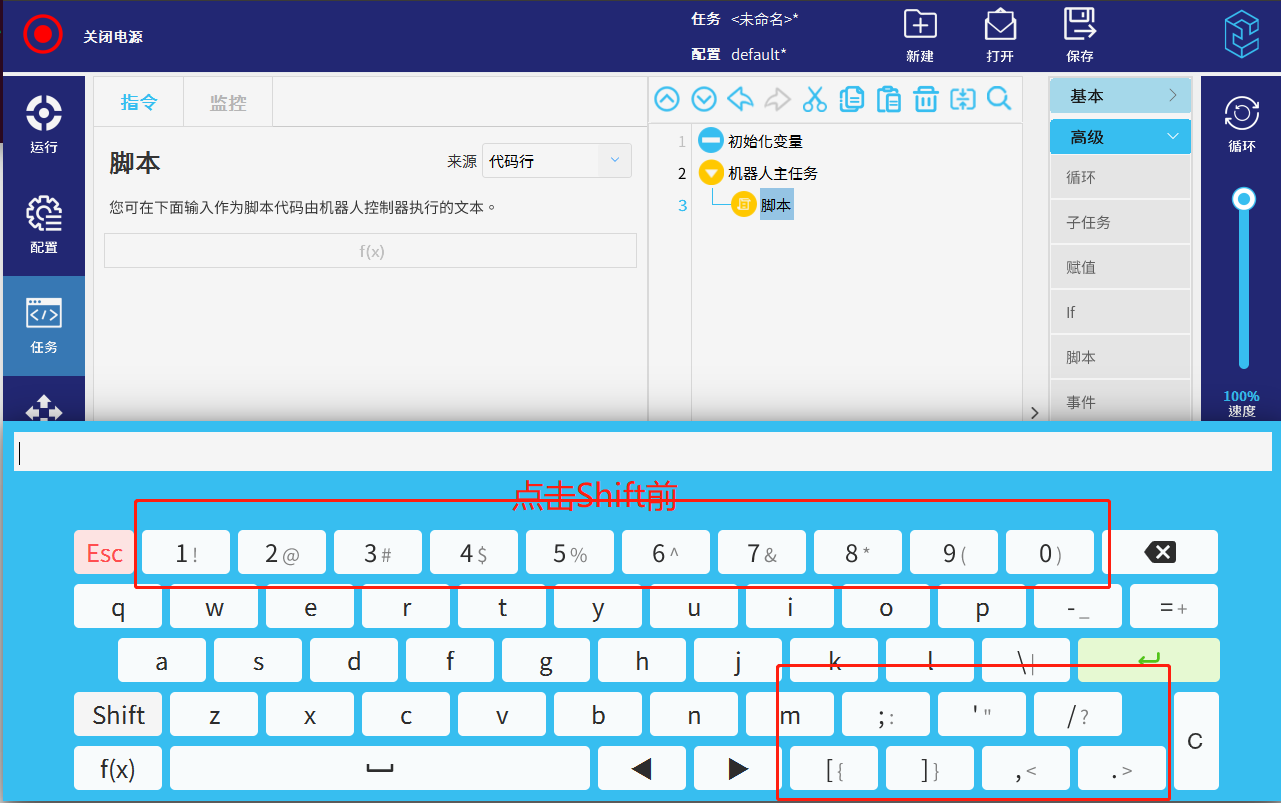Open the 配置 (Configuration) sidebar icon

pyautogui.click(x=44, y=224)
